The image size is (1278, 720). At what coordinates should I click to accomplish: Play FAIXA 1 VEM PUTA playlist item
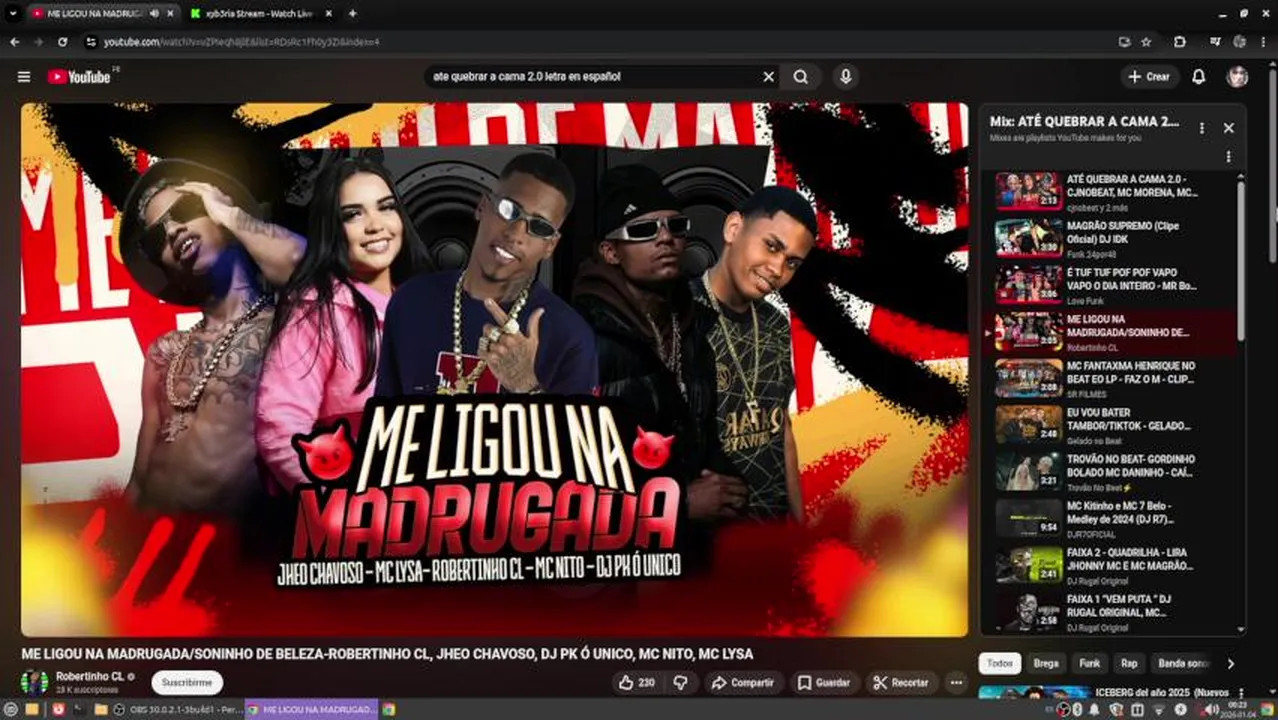1112,611
